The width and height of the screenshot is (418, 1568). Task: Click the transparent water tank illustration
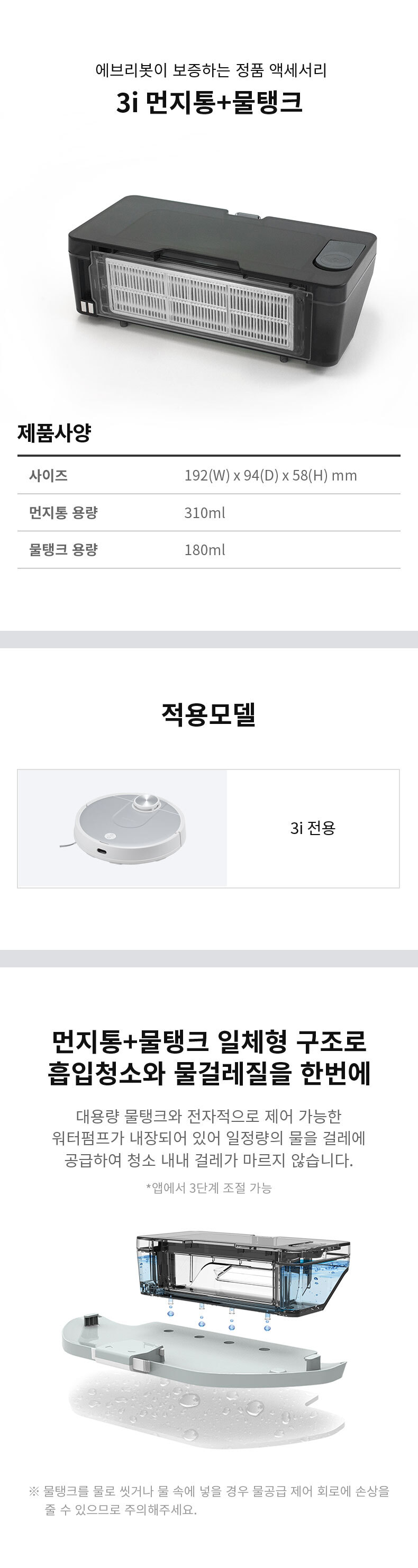[x=243, y=1272]
